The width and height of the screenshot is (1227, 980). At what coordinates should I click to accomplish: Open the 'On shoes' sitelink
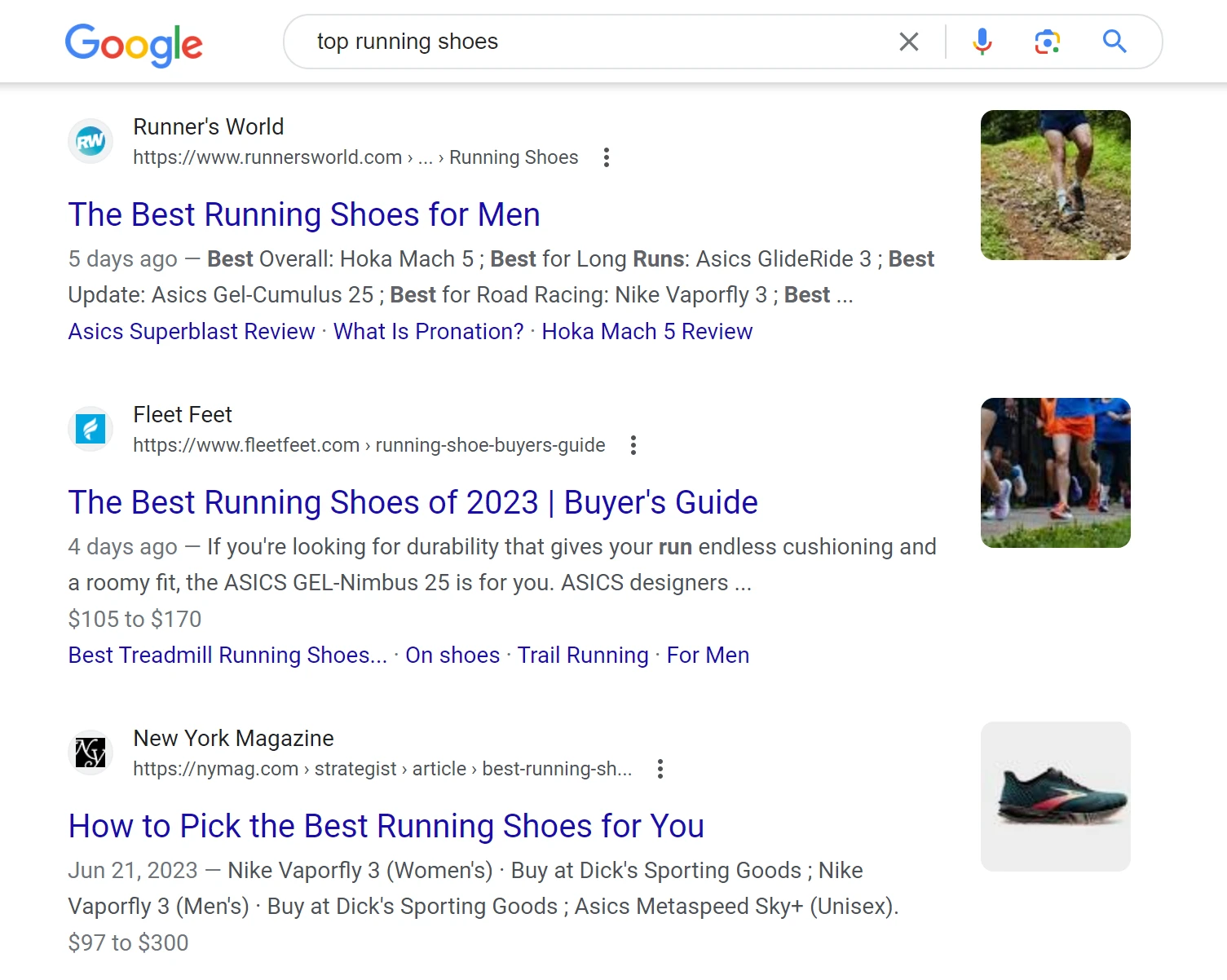[x=452, y=656]
